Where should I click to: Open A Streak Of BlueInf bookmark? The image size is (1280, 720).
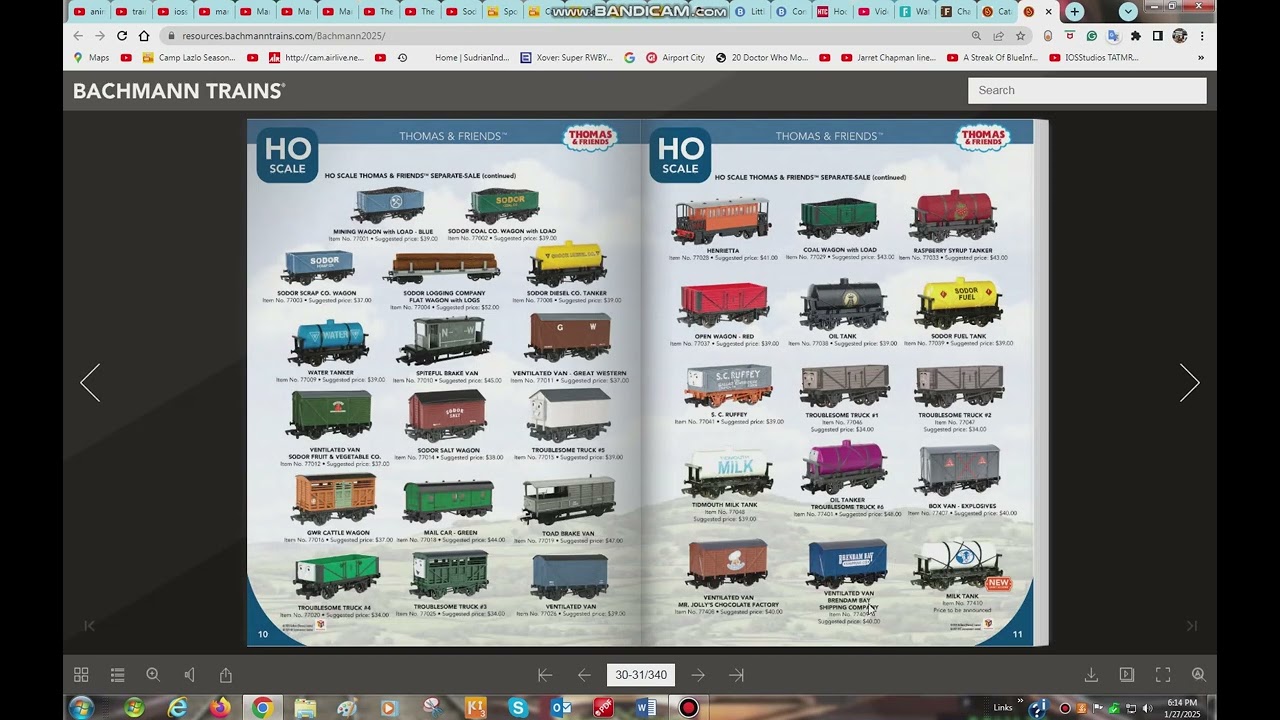tap(992, 58)
